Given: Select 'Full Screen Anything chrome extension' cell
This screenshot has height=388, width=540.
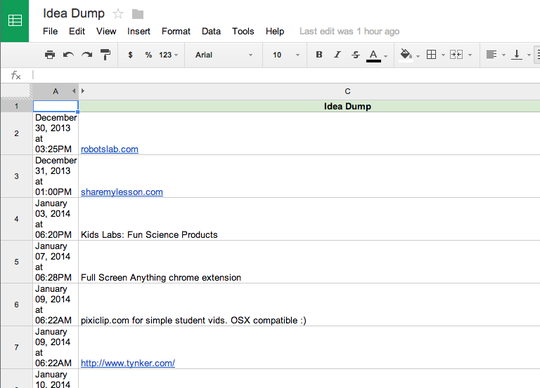Looking at the screenshot, I should click(309, 262).
